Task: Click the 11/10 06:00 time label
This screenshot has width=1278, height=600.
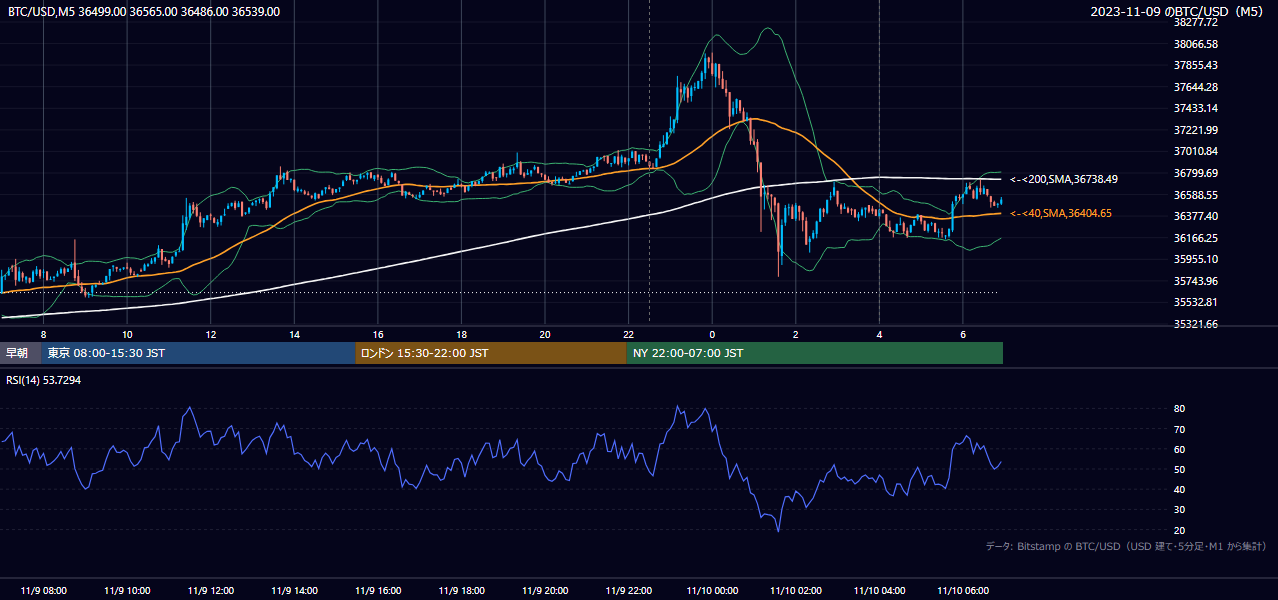Action: click(x=963, y=590)
